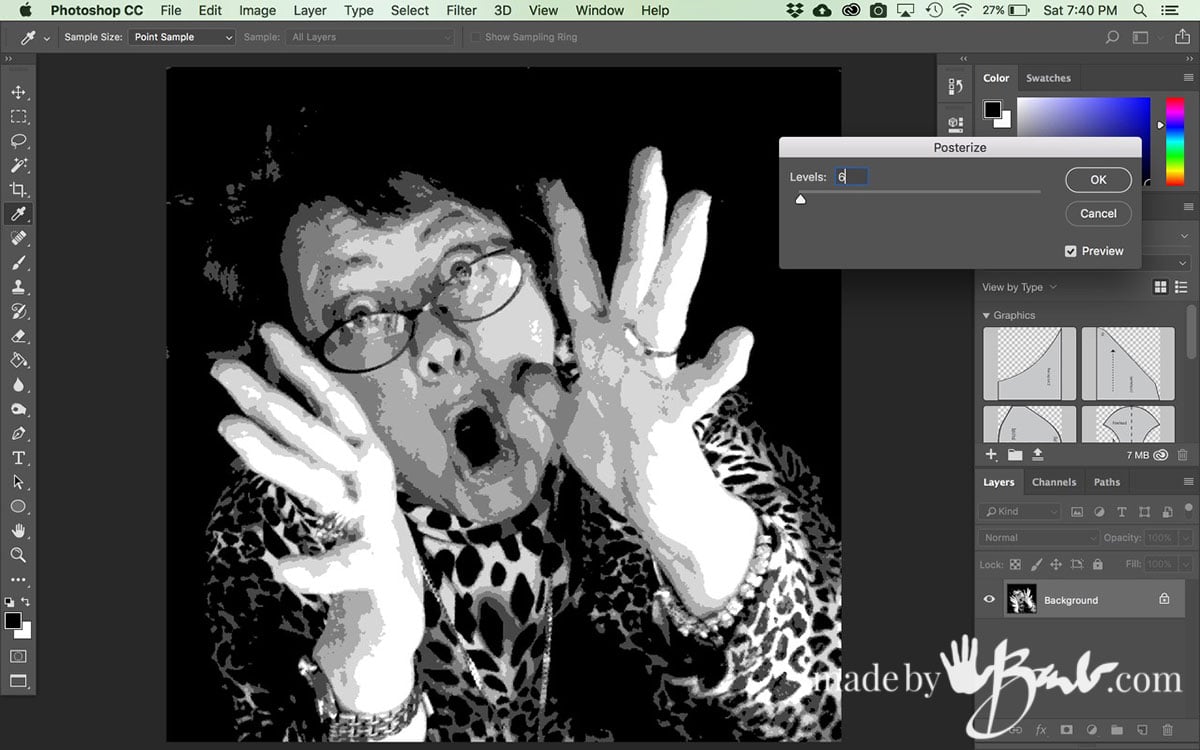Screen dimensions: 1200x750
Task: Select the Pen tool
Action: 18,433
